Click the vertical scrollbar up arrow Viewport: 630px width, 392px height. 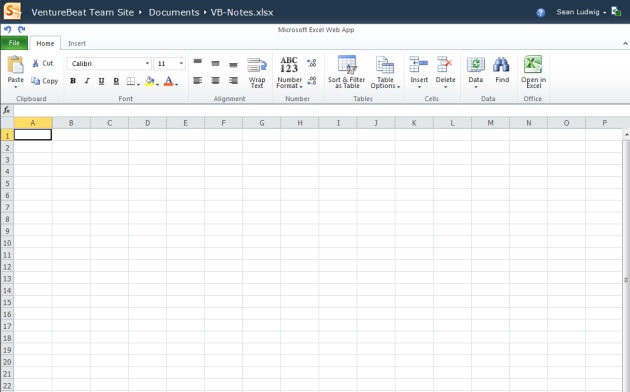coord(626,135)
